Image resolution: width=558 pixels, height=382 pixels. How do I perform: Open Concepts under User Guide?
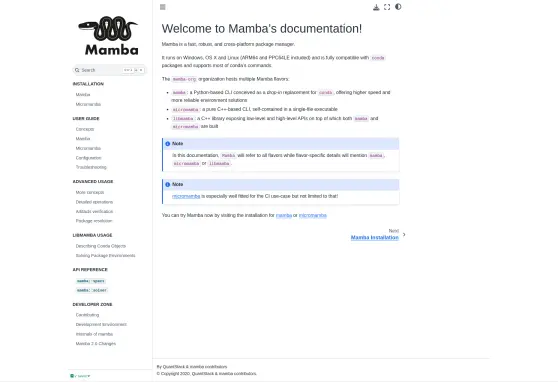pyautogui.click(x=85, y=129)
